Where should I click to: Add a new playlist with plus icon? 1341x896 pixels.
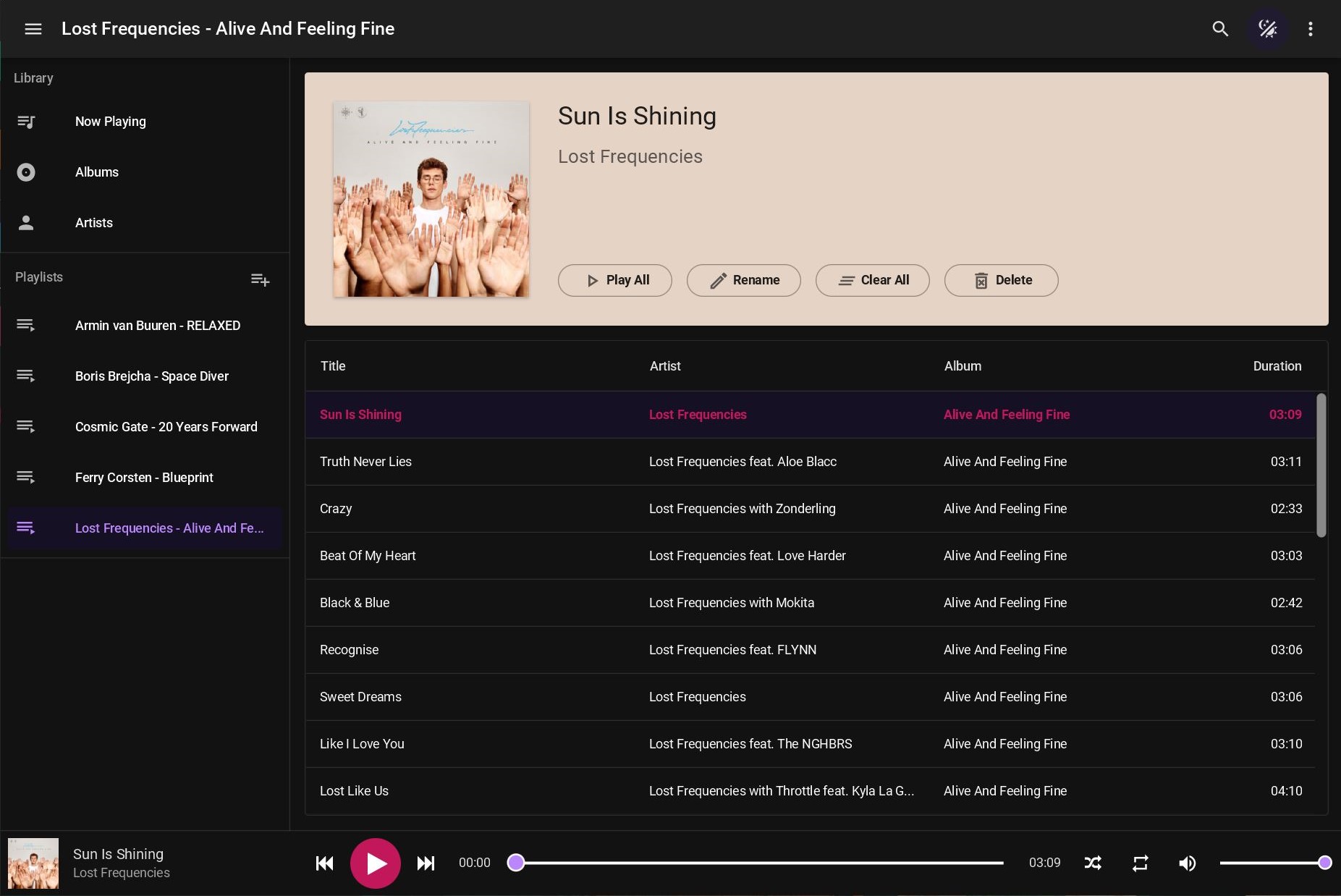pos(260,279)
